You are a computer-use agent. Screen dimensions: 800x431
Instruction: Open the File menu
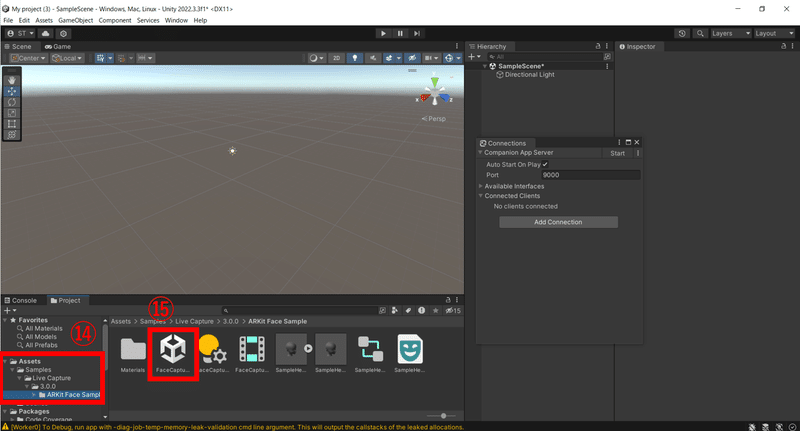click(x=8, y=20)
